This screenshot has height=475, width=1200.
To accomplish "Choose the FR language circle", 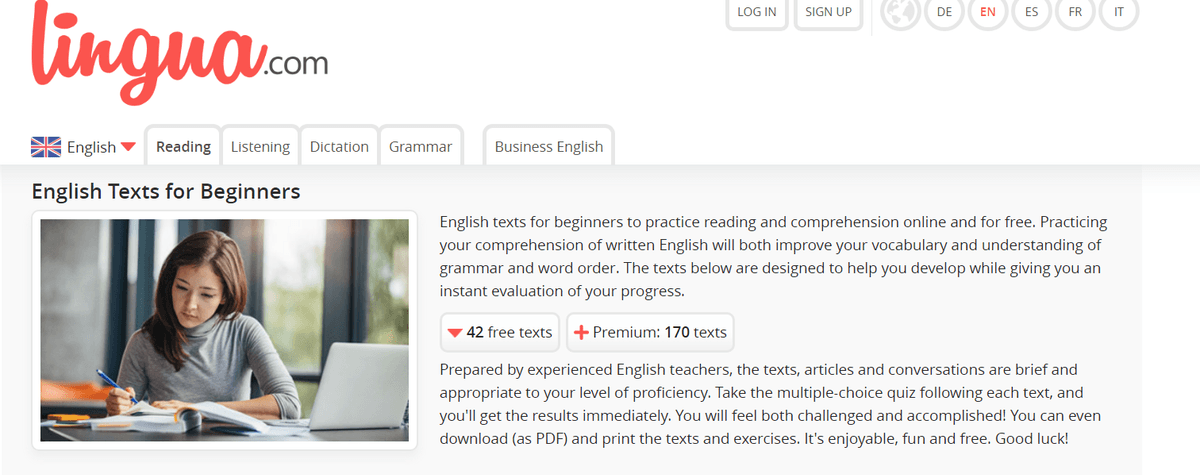I will click(x=1075, y=13).
